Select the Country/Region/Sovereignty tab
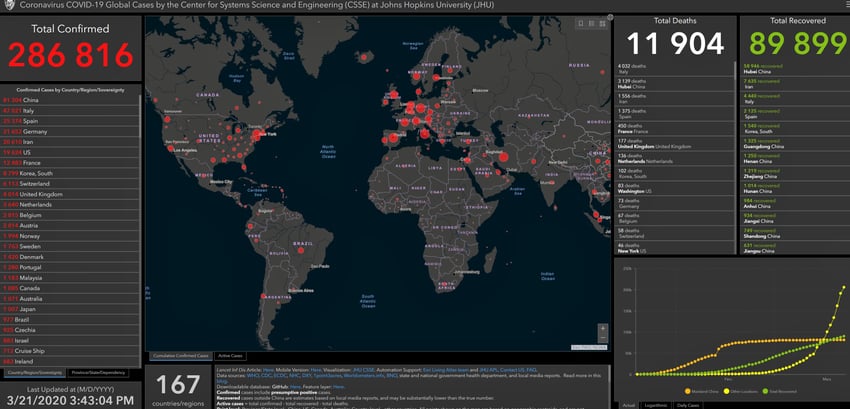This screenshot has height=409, width=850. click(x=35, y=372)
